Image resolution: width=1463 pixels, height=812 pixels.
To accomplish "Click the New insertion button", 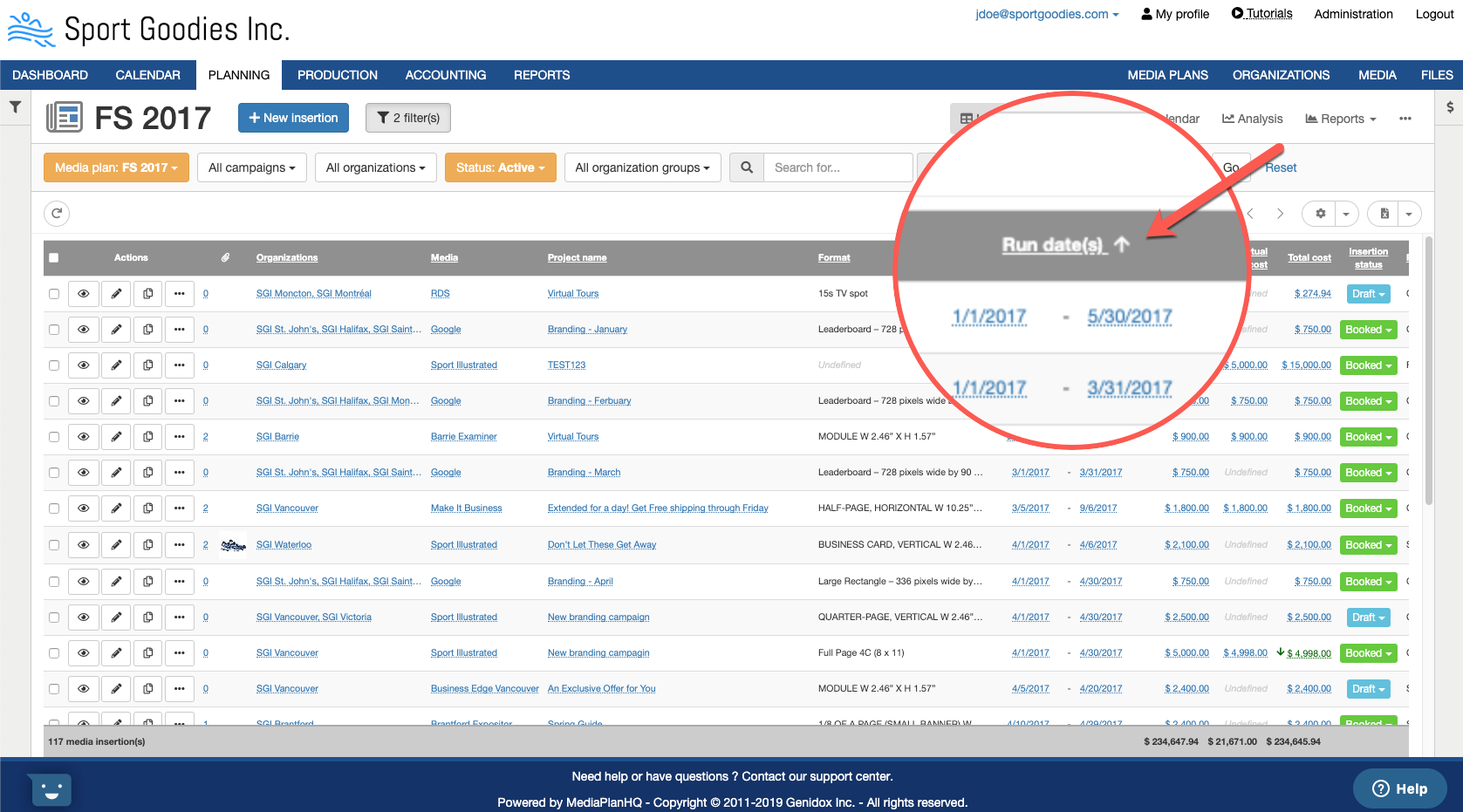I will click(293, 118).
